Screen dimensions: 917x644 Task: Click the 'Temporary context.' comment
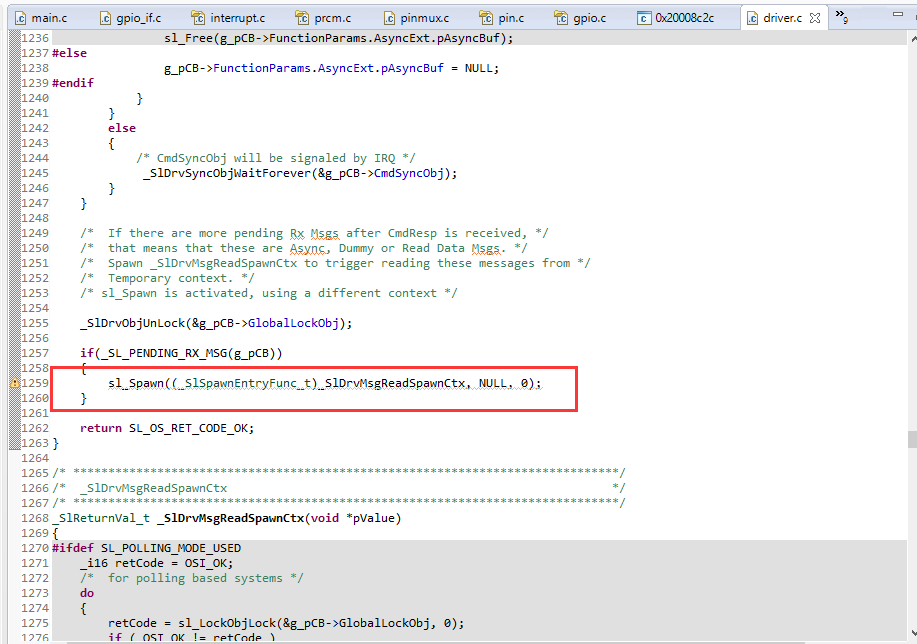(167, 278)
